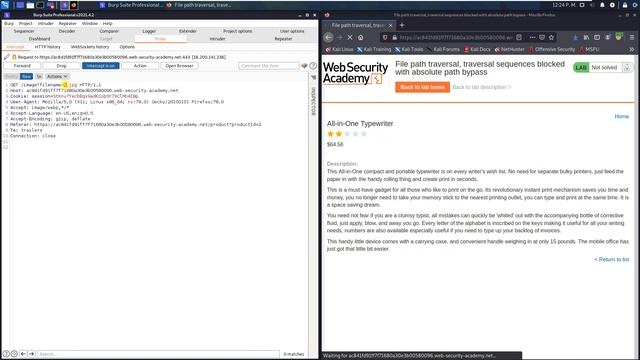Click the notification bell in system tray
The image size is (640, 360).
pos(602,5)
